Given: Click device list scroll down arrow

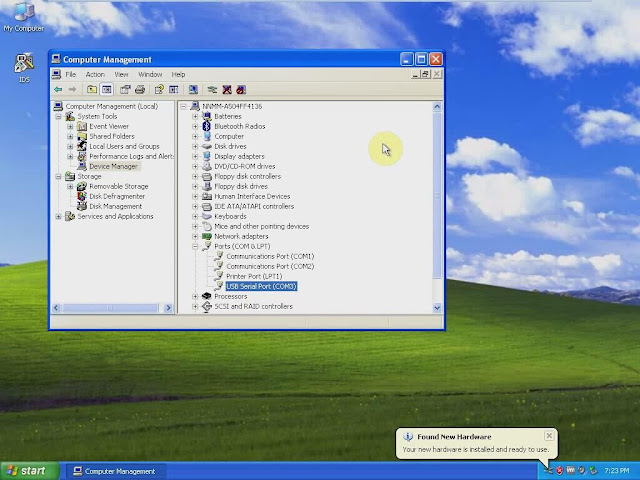Looking at the screenshot, I should pyautogui.click(x=437, y=308).
